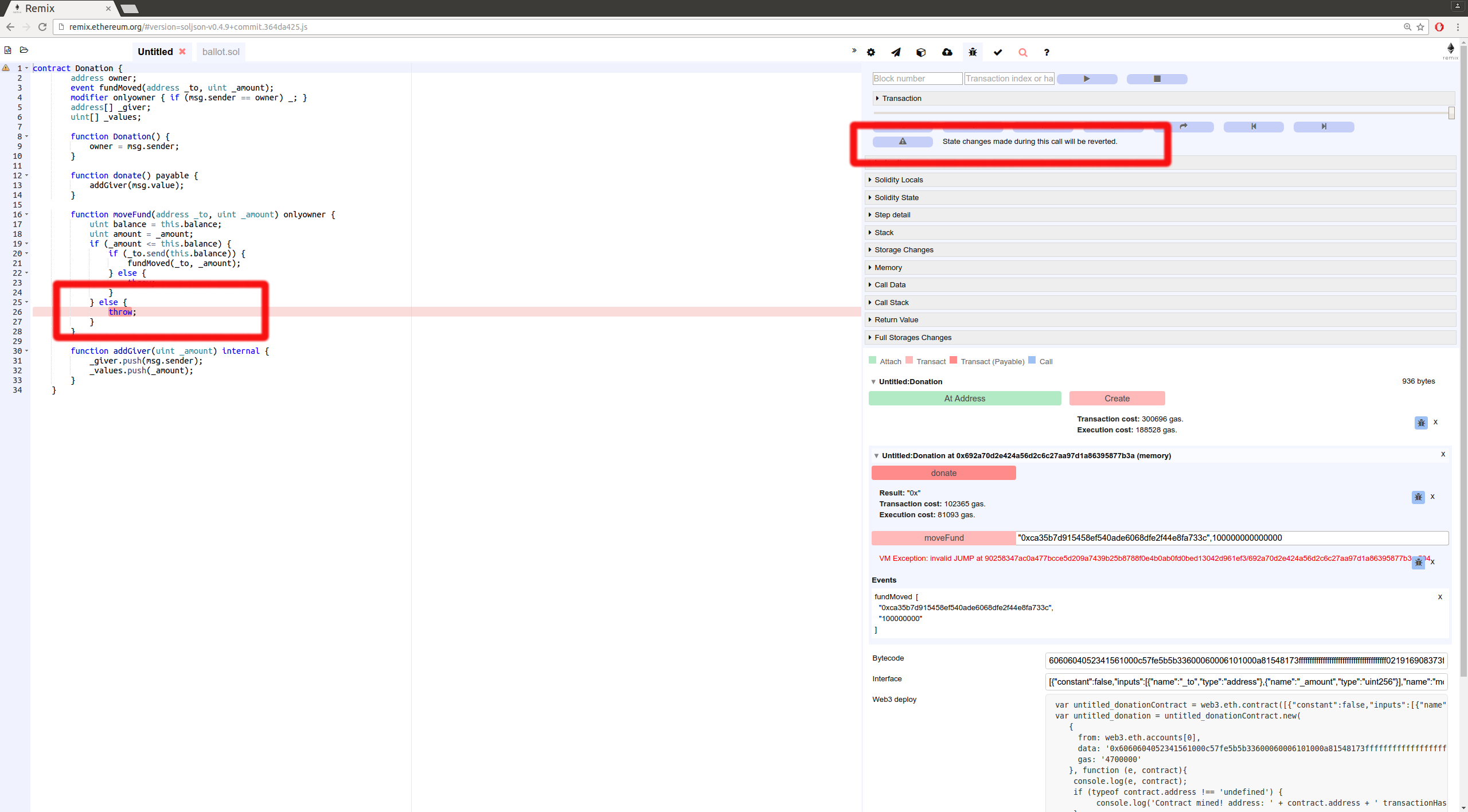
Task: Click the moveFund function button
Action: (943, 538)
